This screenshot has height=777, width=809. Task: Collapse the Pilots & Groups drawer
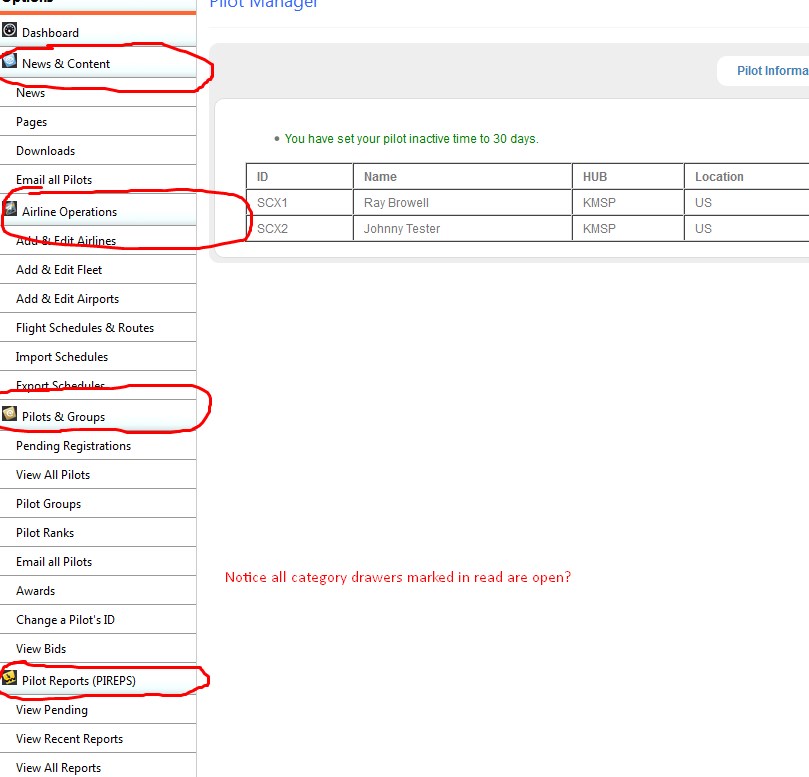tap(98, 416)
